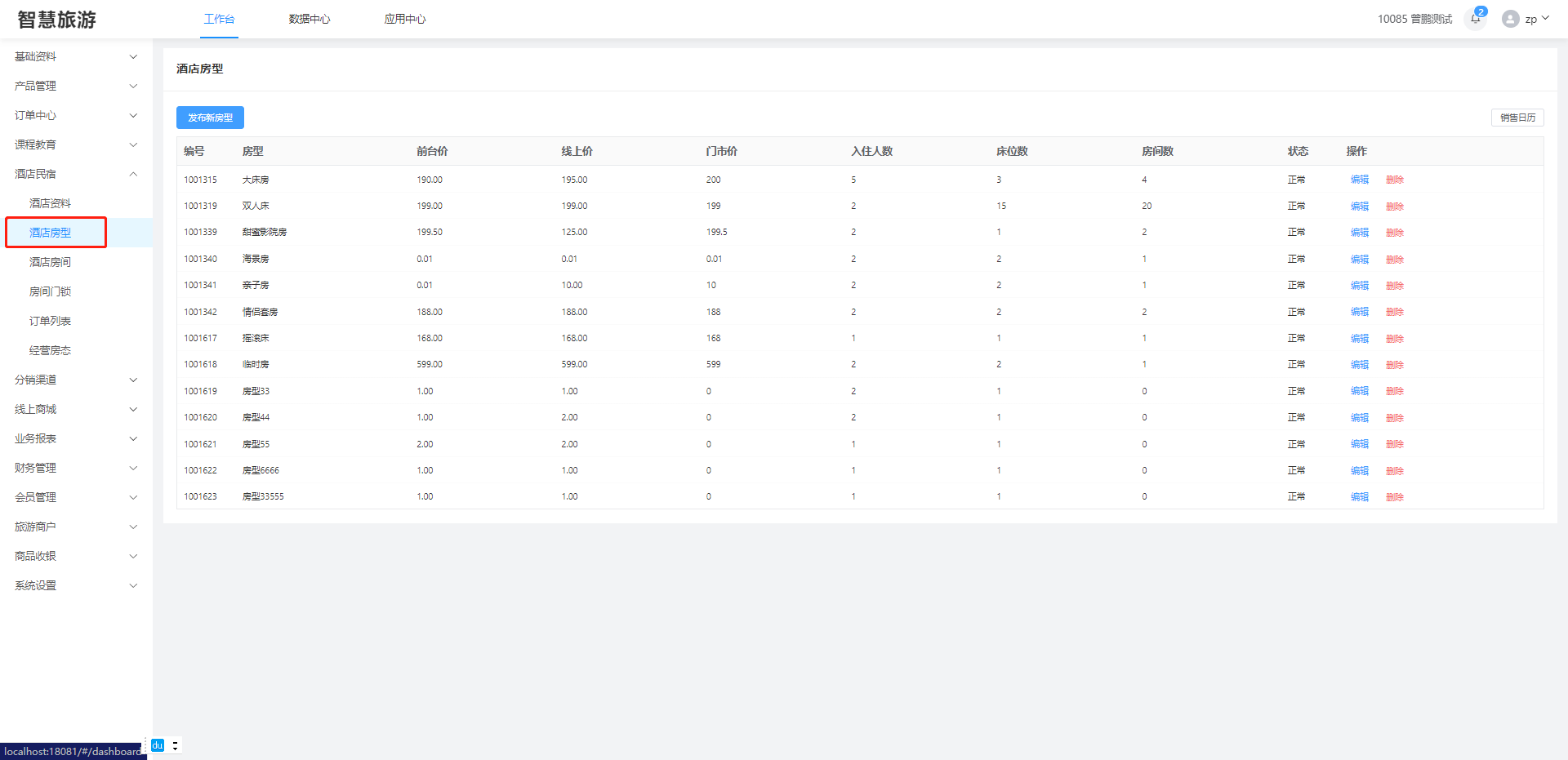Open the 应用中心 top tab
The width and height of the screenshot is (1568, 760).
click(x=404, y=19)
